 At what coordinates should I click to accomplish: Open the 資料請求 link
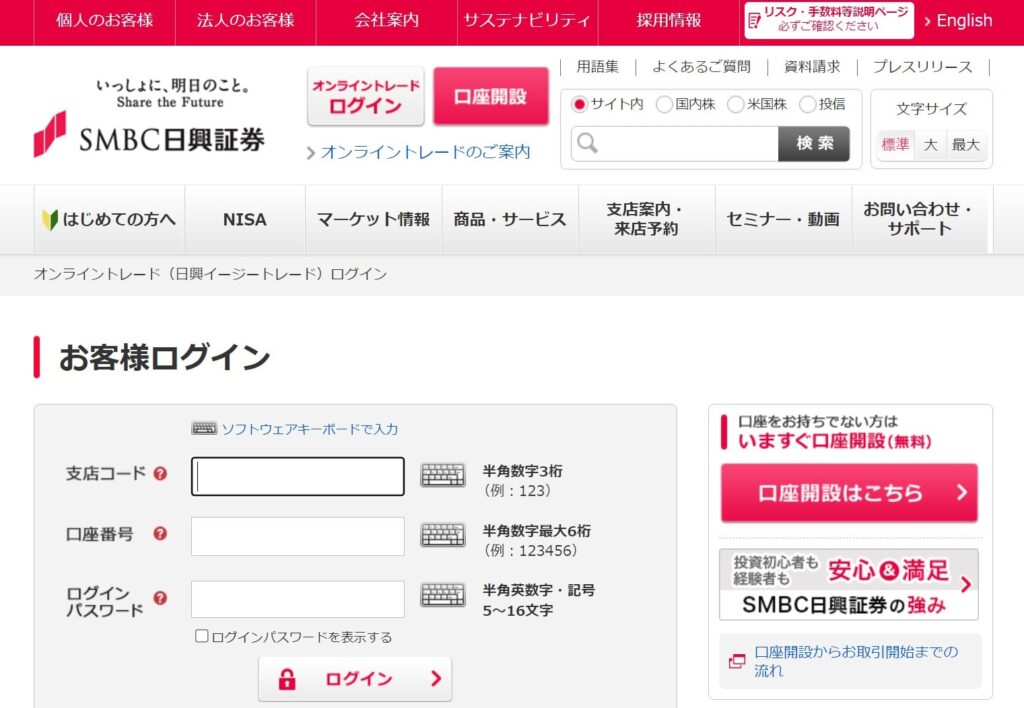pos(812,67)
